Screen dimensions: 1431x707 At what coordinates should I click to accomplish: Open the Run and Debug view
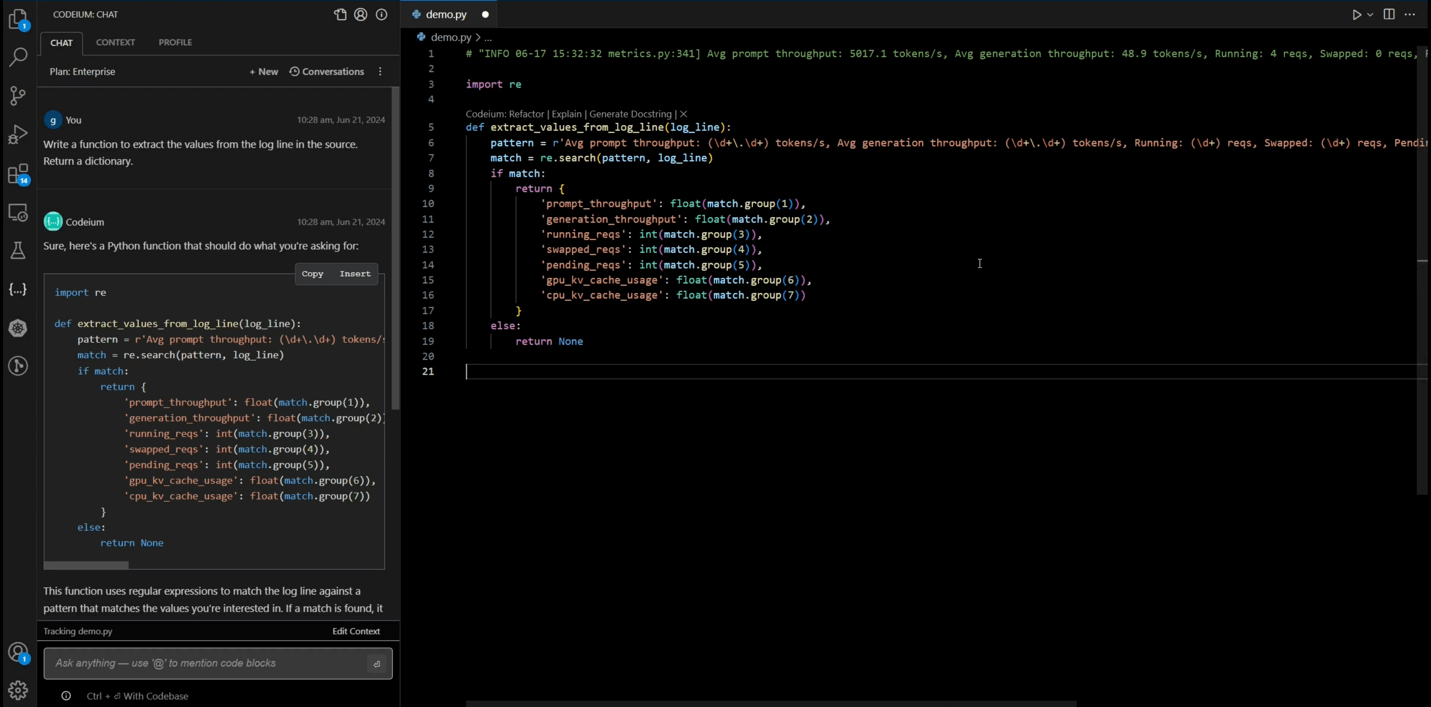(x=18, y=135)
